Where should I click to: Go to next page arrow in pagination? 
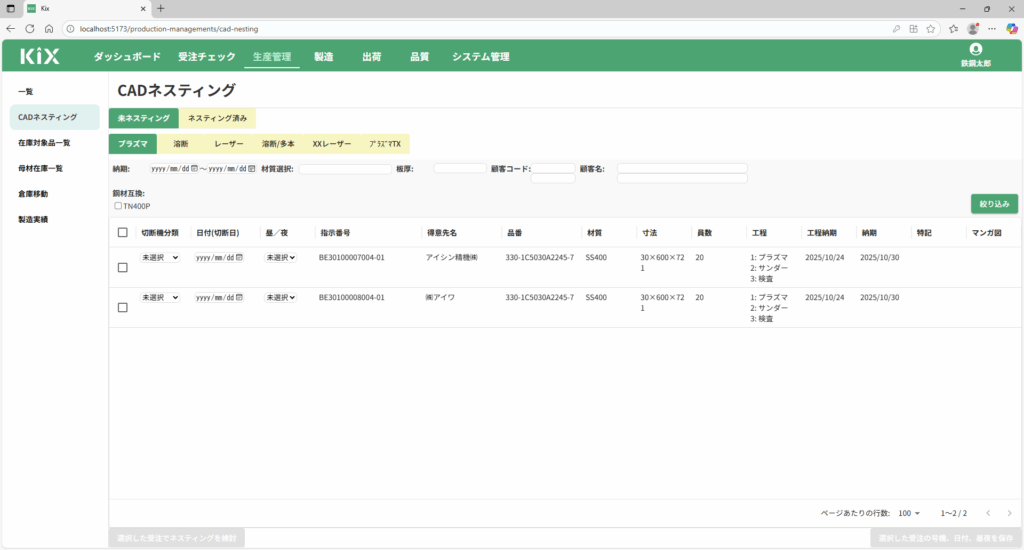[1010, 513]
